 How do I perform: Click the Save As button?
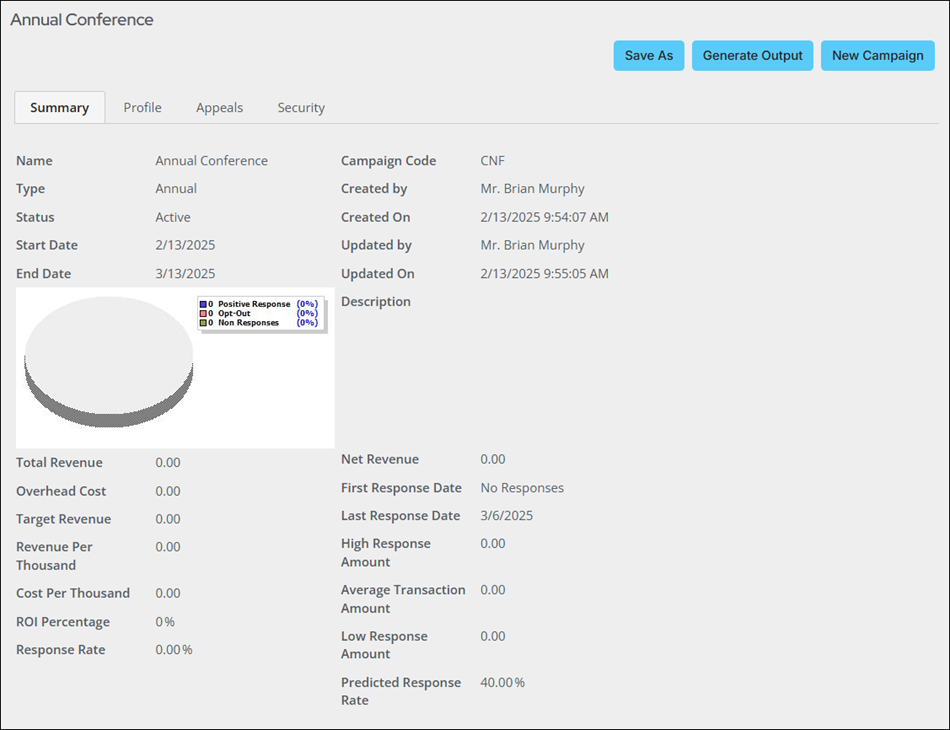648,56
